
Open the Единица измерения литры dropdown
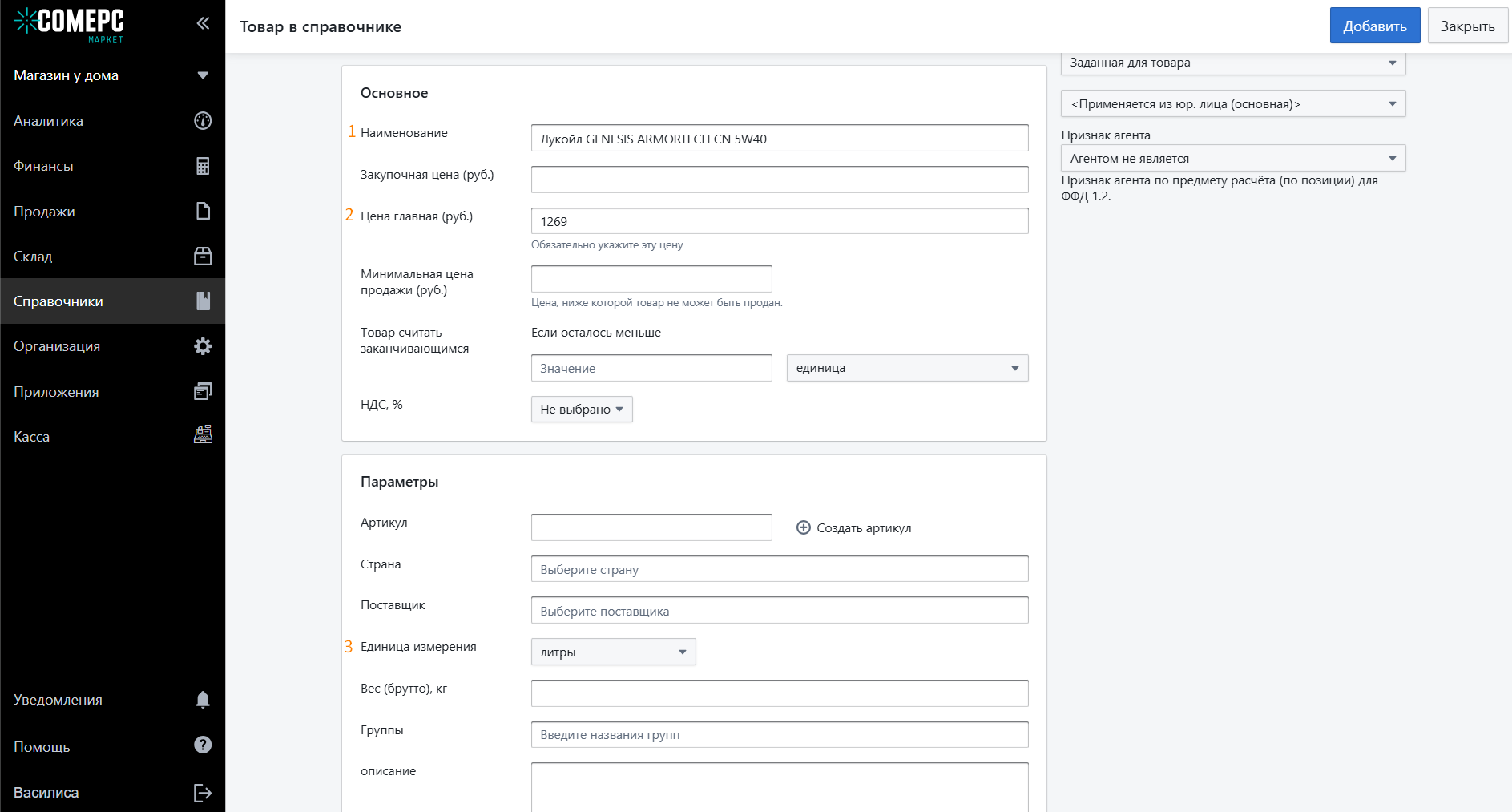613,652
